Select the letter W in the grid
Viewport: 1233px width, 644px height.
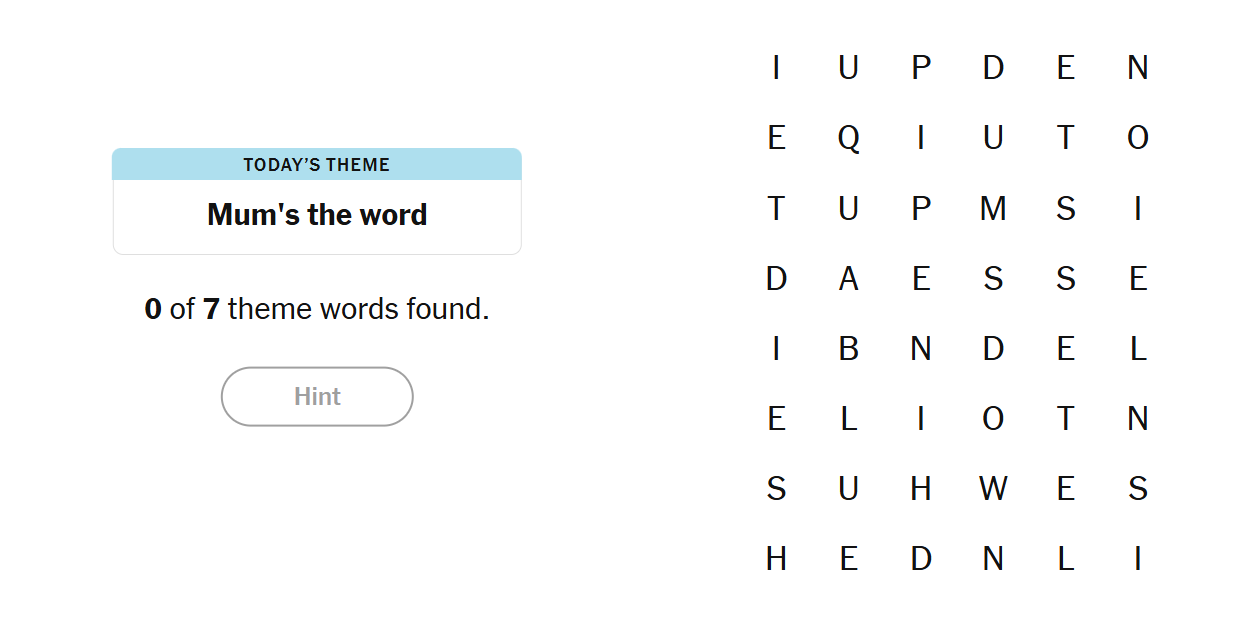(993, 488)
